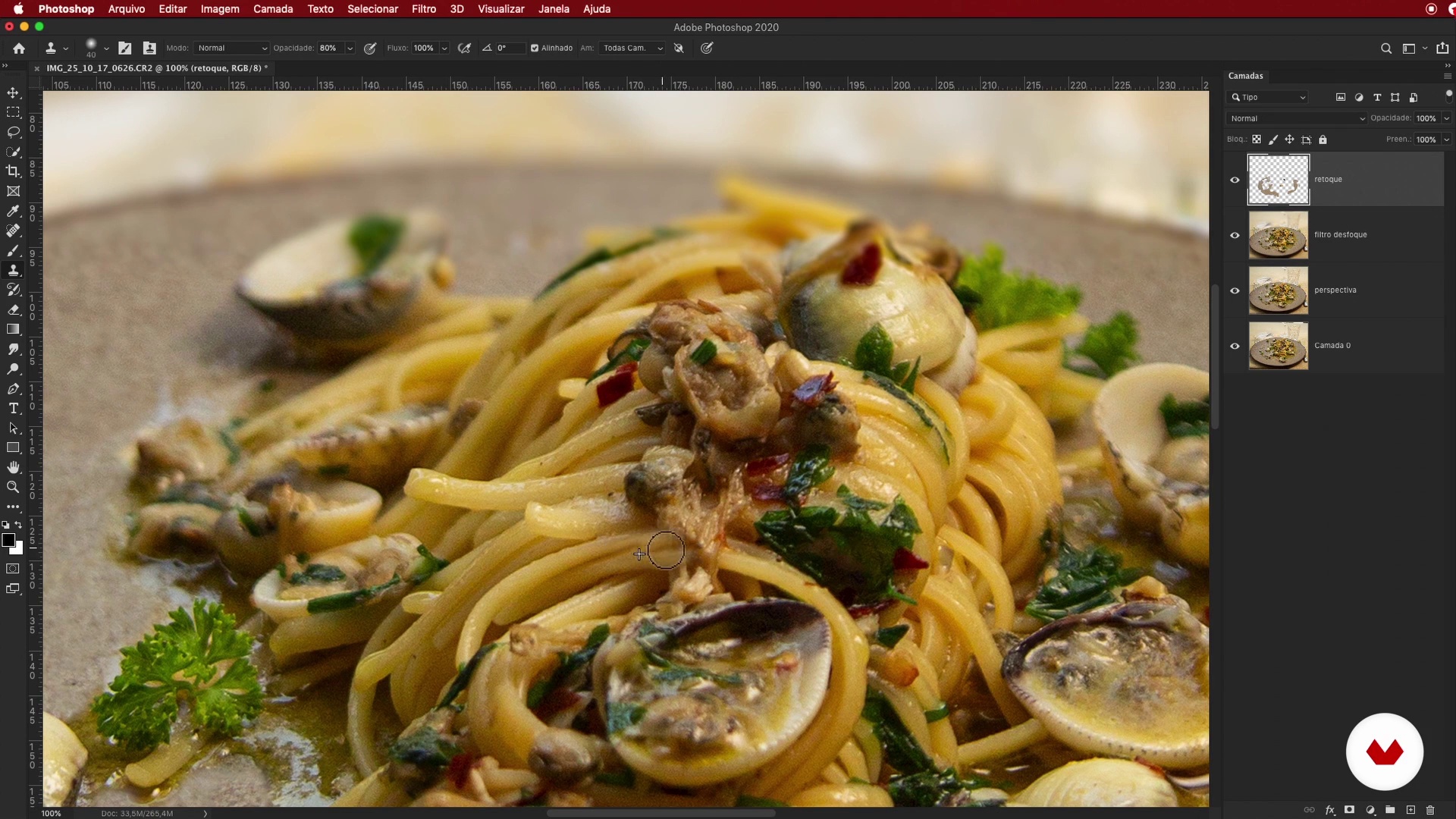Viewport: 1456px width, 819px height.
Task: Select the Gradient tool
Action: click(x=13, y=329)
